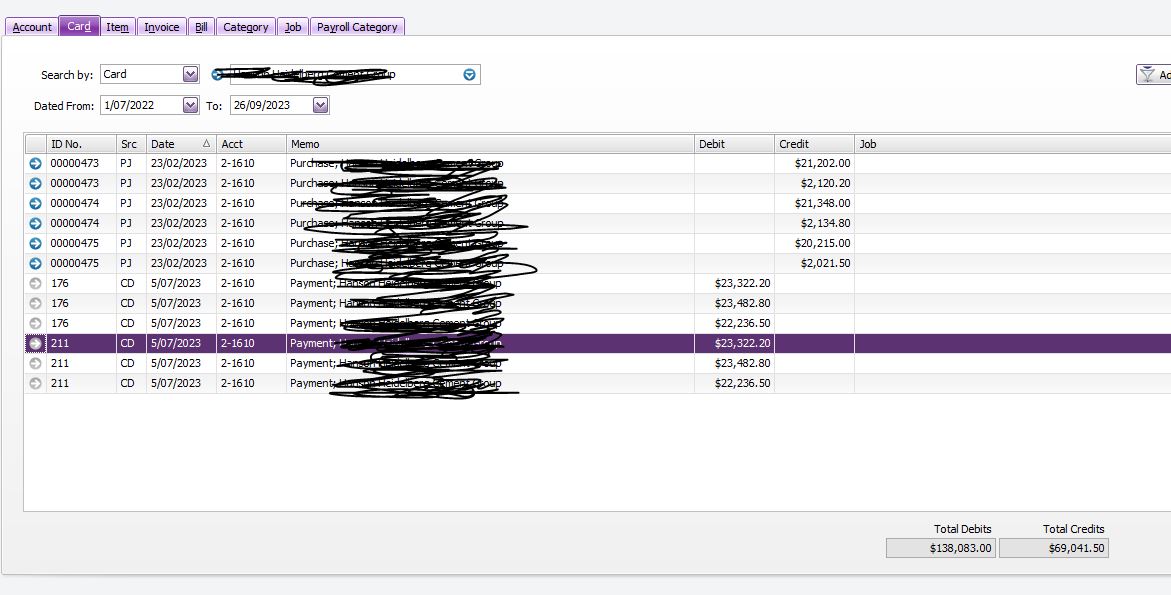Click PJ source cell in $2,021.50 row

pos(127,264)
